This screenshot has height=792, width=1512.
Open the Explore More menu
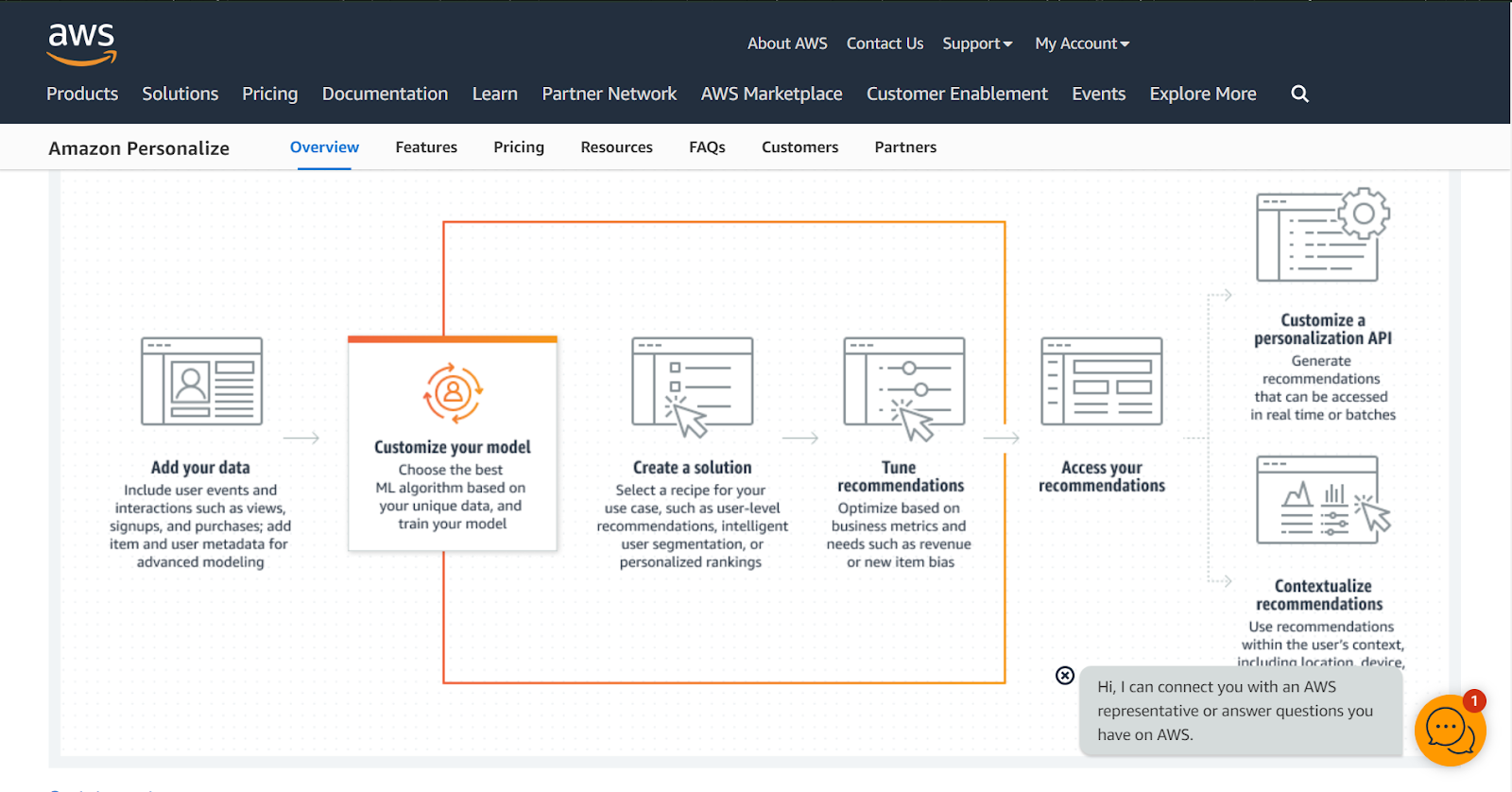(x=1203, y=94)
